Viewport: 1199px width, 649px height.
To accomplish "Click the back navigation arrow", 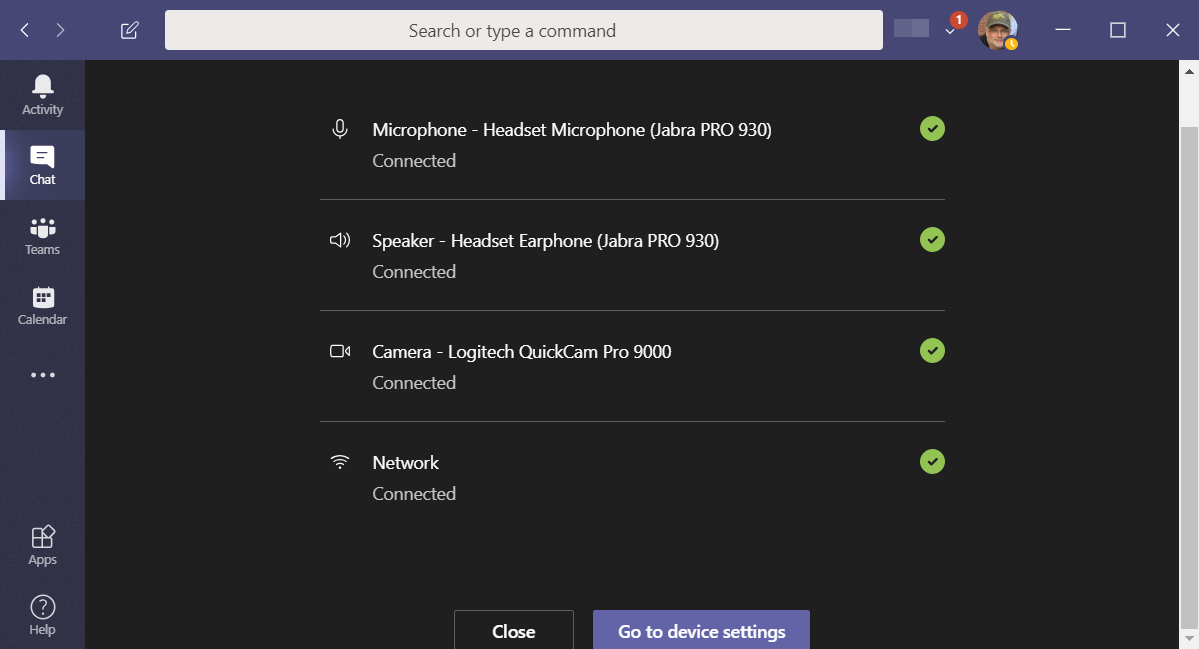I will (x=25, y=30).
